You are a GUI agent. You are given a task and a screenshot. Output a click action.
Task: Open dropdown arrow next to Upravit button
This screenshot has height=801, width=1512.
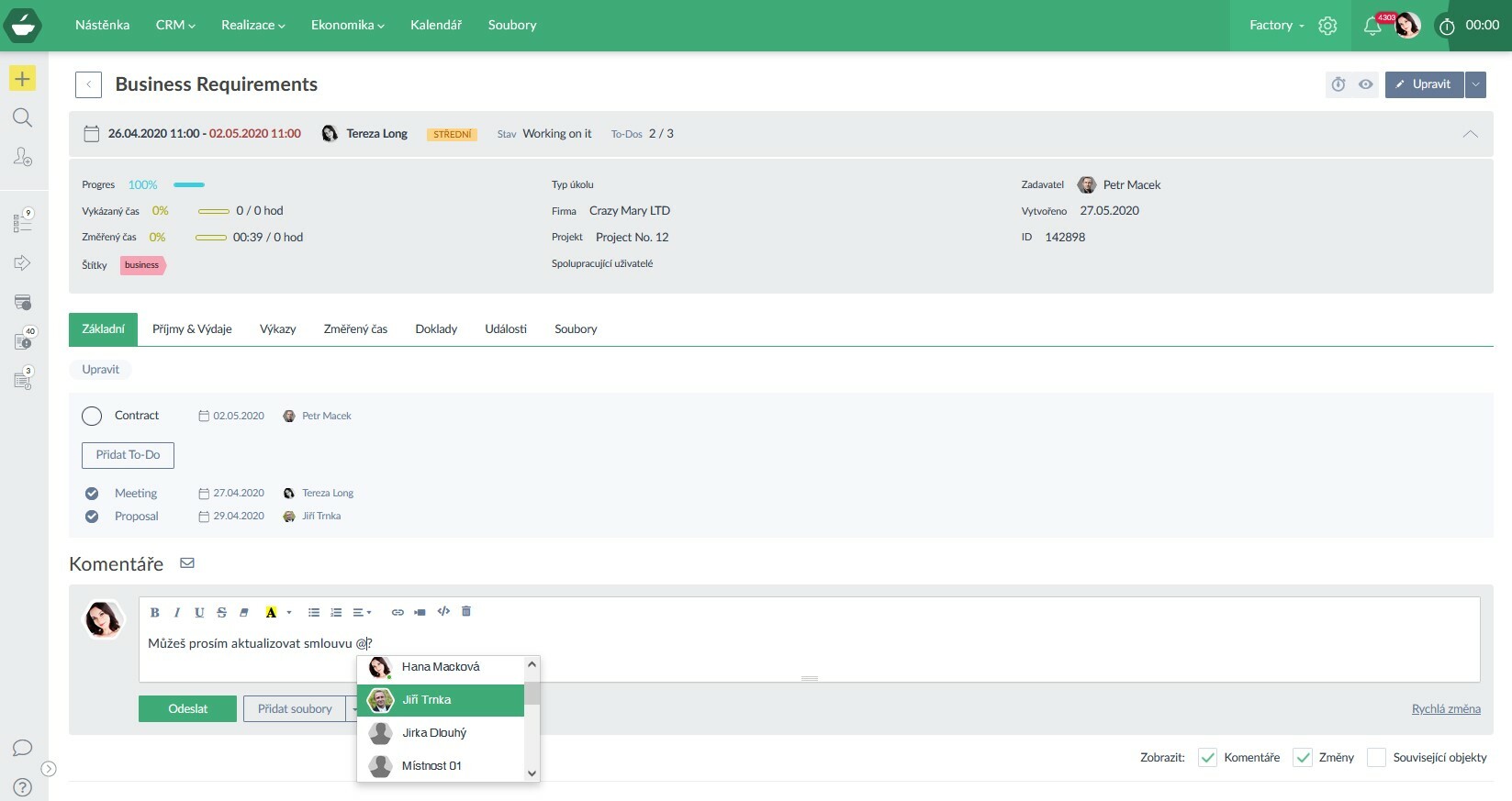tap(1475, 84)
